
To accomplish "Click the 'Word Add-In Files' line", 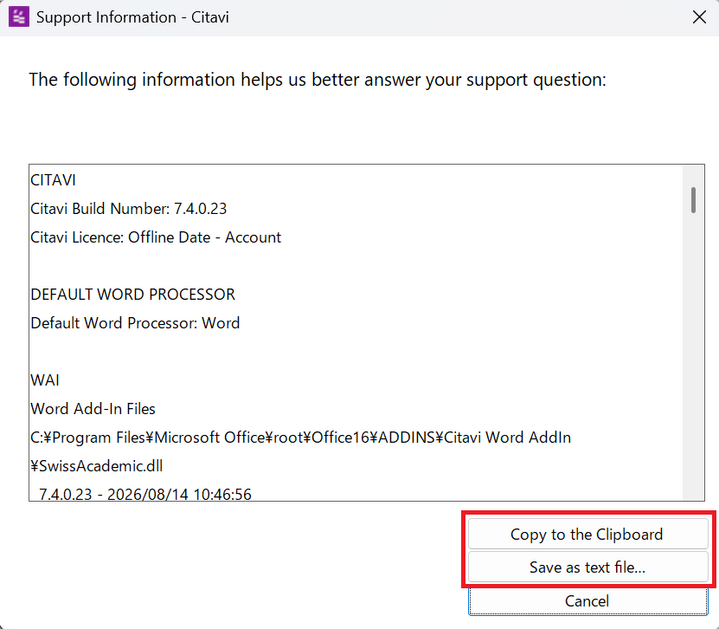I will point(93,408).
